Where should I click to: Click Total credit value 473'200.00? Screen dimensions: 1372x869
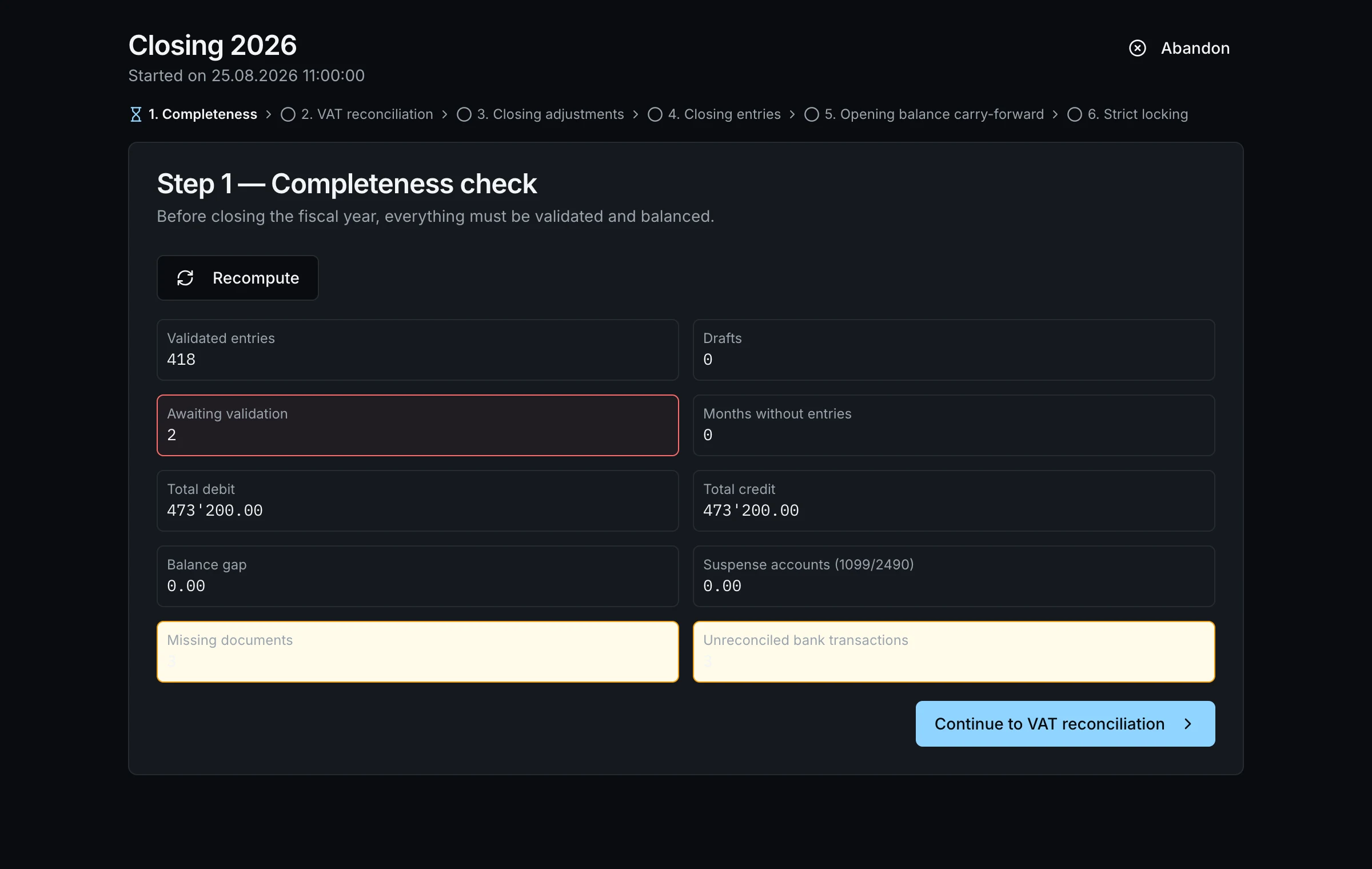[x=751, y=511]
